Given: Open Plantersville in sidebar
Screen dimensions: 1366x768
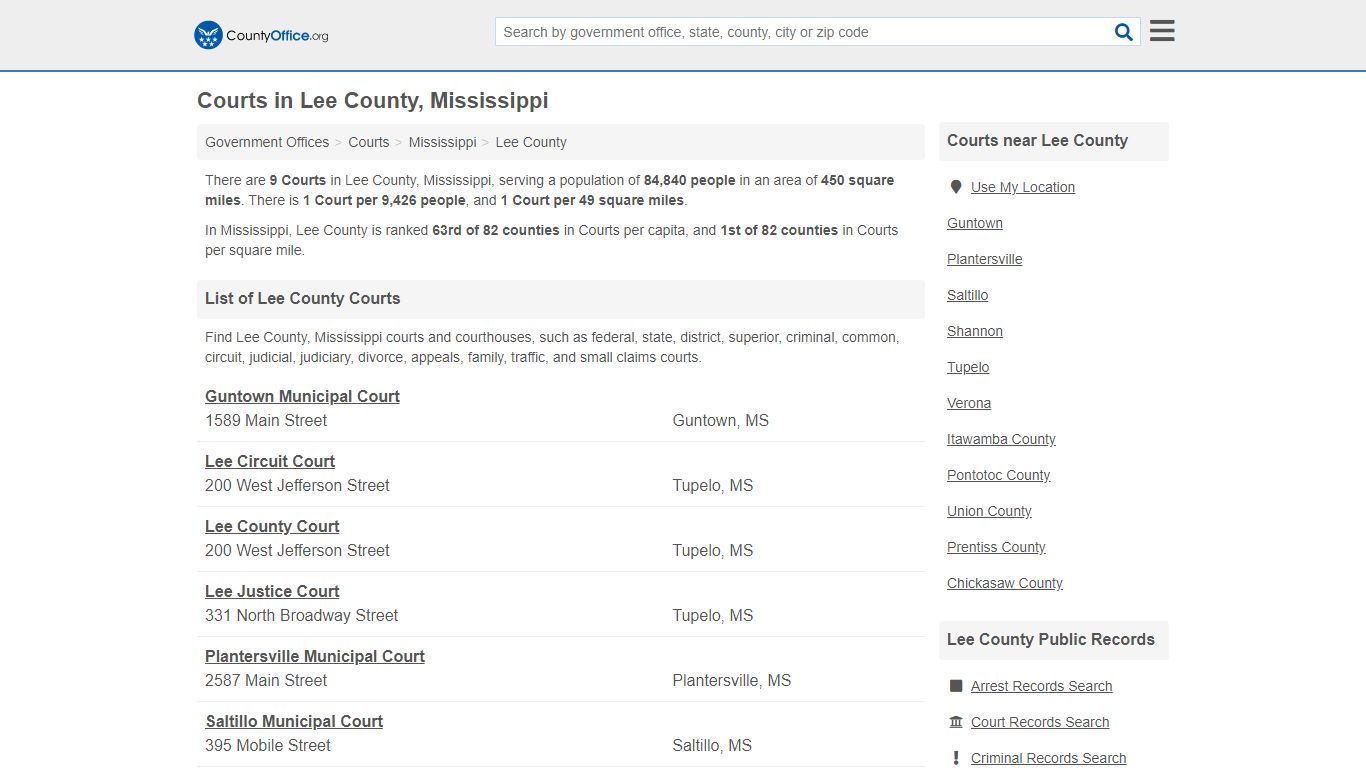Looking at the screenshot, I should (x=985, y=259).
